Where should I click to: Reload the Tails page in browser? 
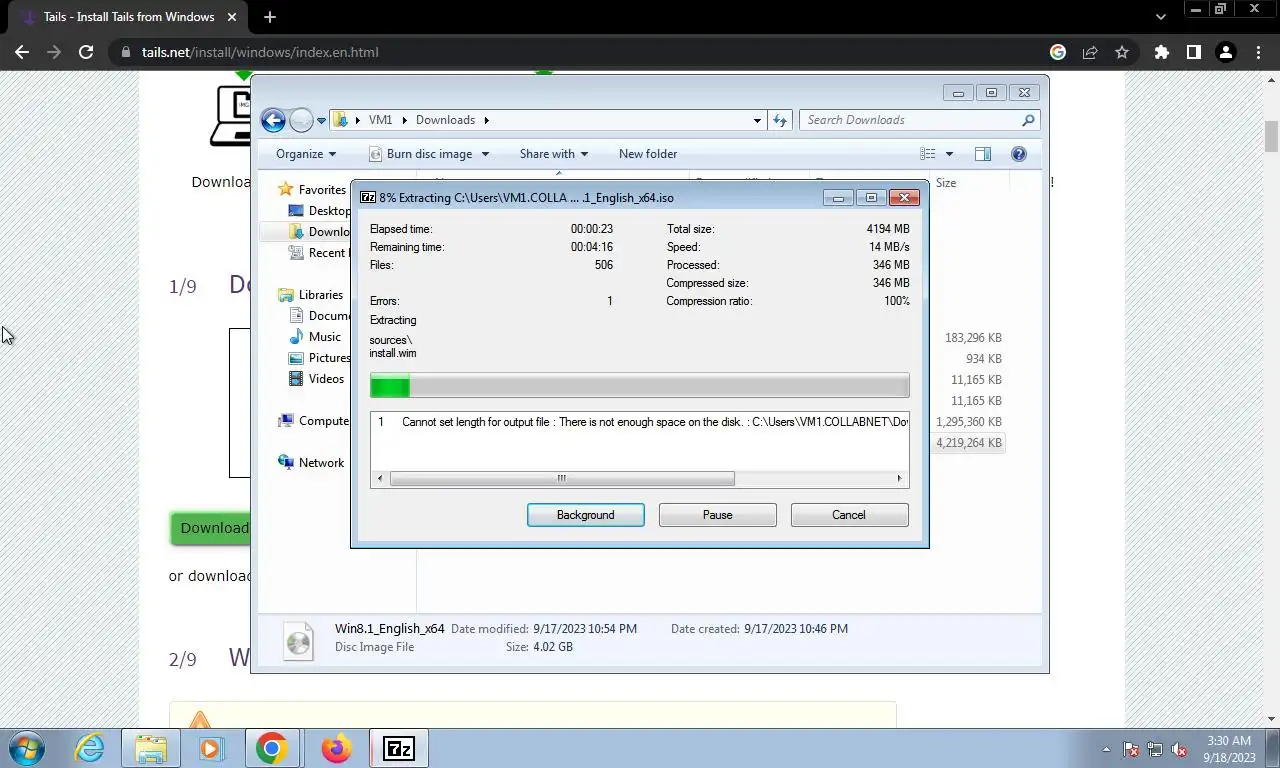click(x=86, y=52)
